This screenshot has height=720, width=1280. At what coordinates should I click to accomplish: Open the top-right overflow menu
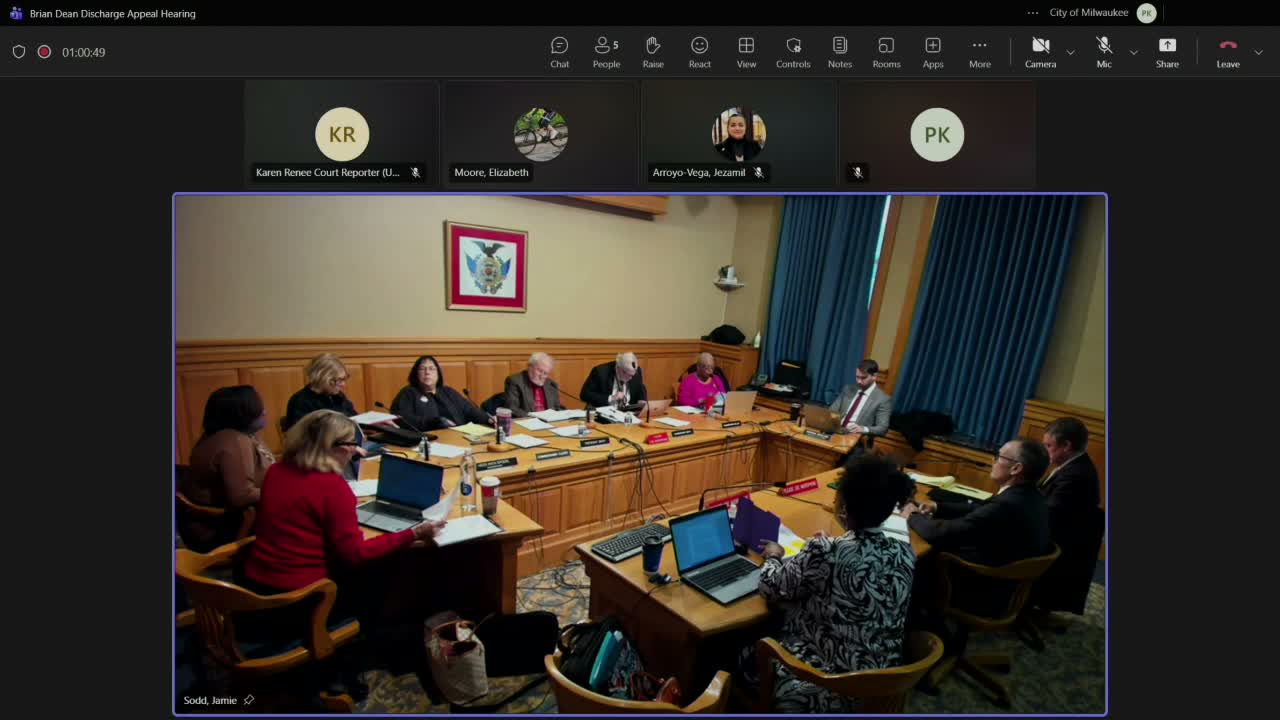(x=1032, y=12)
